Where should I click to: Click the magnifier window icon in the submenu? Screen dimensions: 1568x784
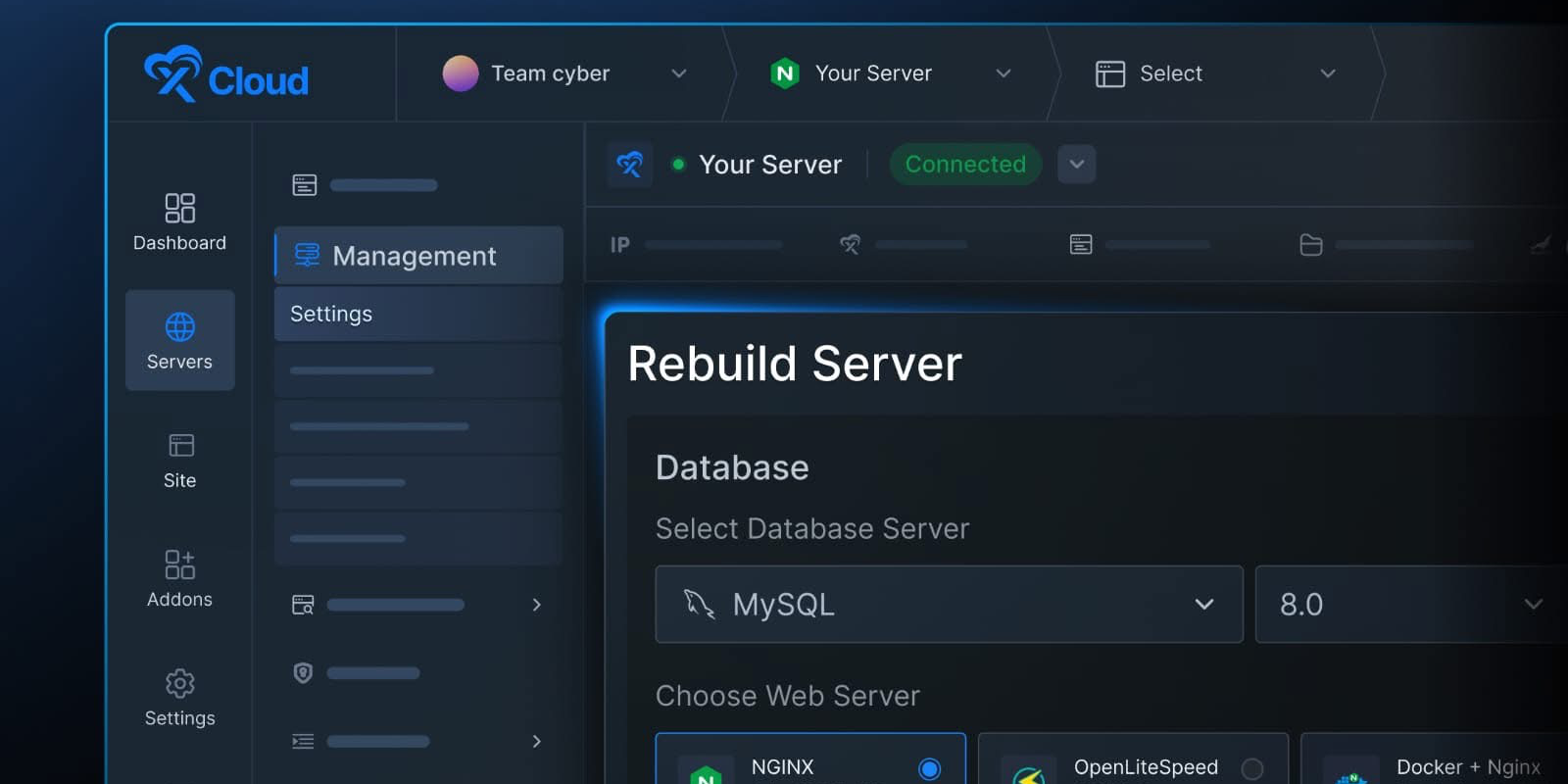[304, 605]
